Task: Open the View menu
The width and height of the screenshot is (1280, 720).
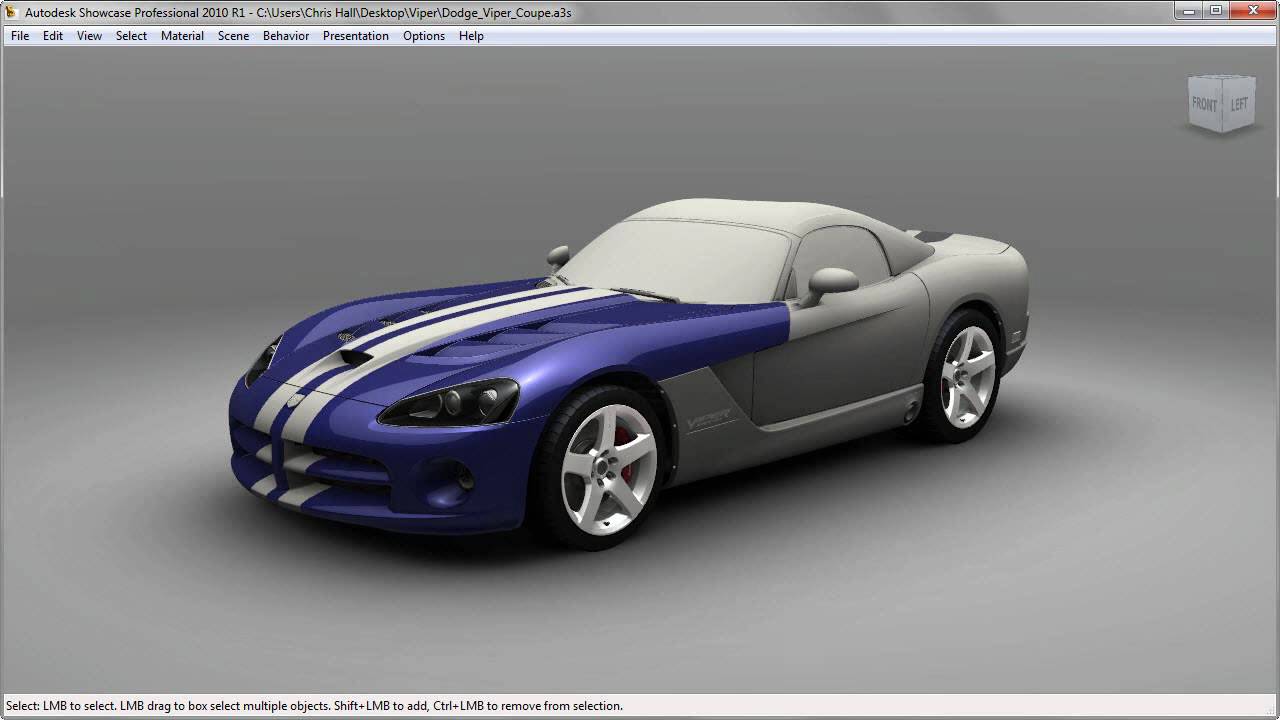Action: pyautogui.click(x=90, y=35)
